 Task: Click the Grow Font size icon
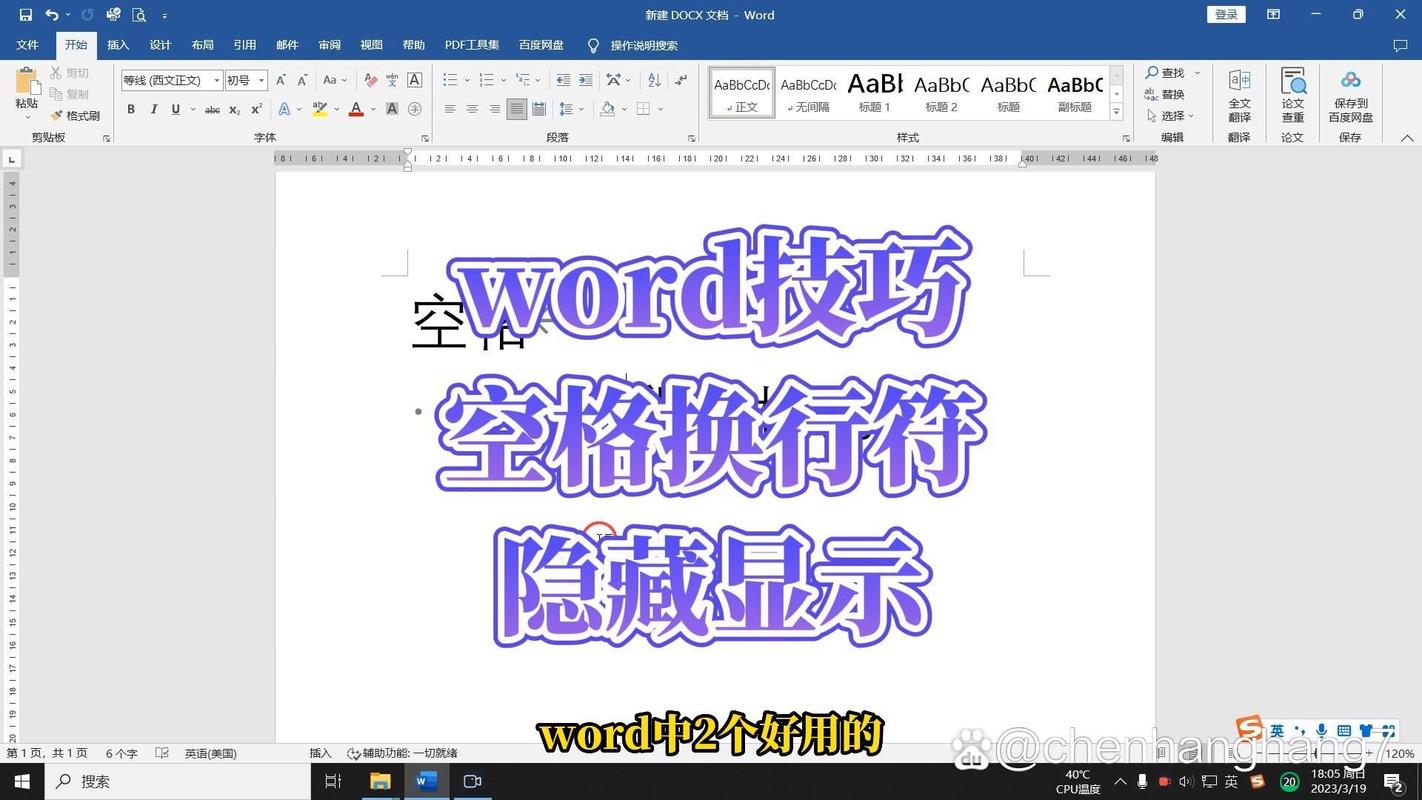point(281,80)
